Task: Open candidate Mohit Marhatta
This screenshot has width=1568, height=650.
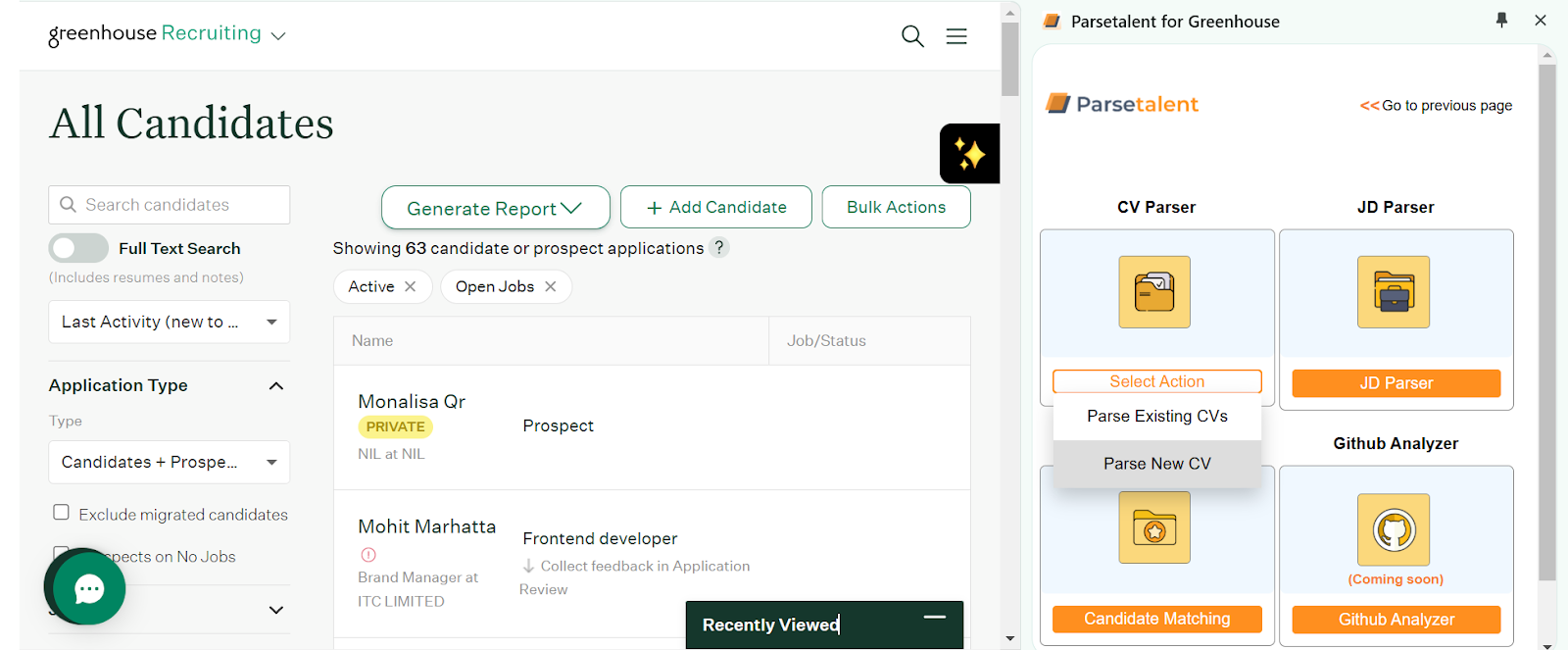Action: point(426,526)
